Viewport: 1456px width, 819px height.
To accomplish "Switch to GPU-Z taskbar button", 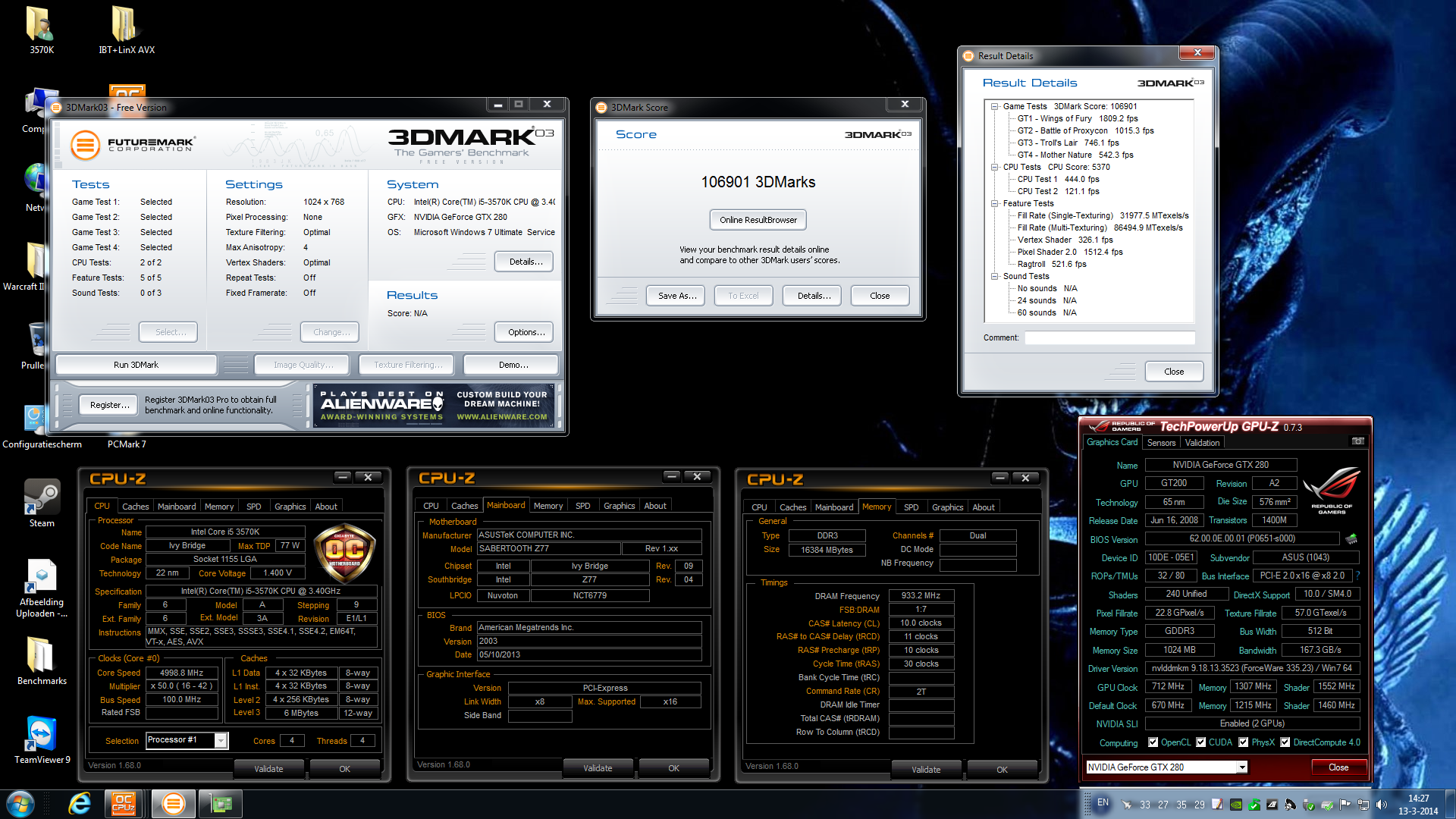I will tap(221, 803).
